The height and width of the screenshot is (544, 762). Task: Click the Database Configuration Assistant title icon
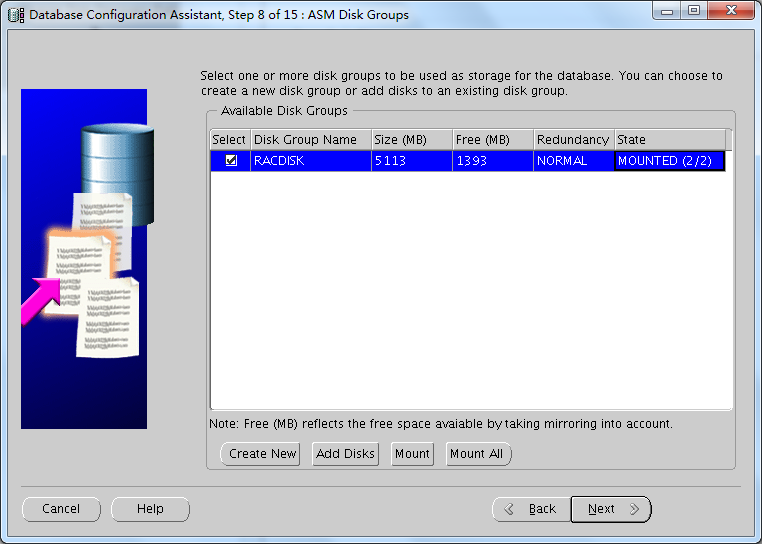(16, 15)
